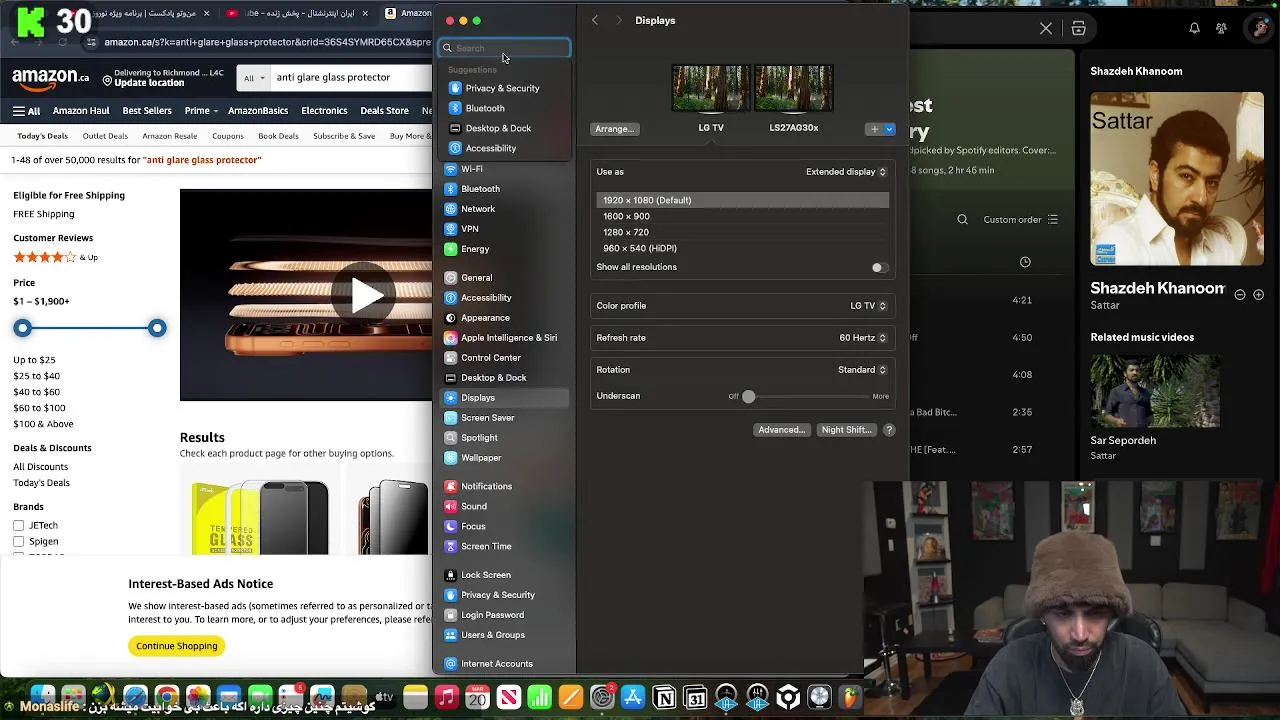Open Amazon hamburger All menu
Image resolution: width=1280 pixels, height=720 pixels.
[x=27, y=111]
